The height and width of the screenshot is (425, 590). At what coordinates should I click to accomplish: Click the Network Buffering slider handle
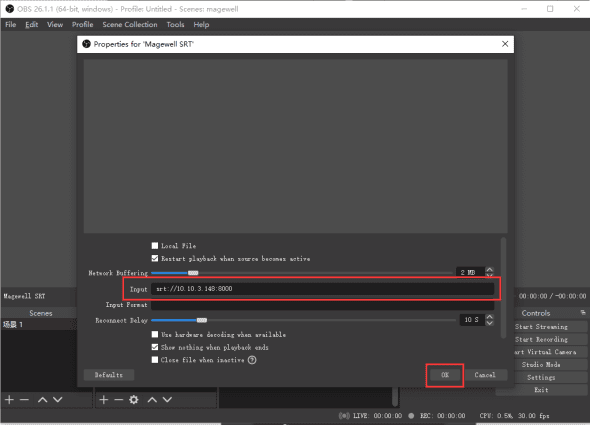193,273
